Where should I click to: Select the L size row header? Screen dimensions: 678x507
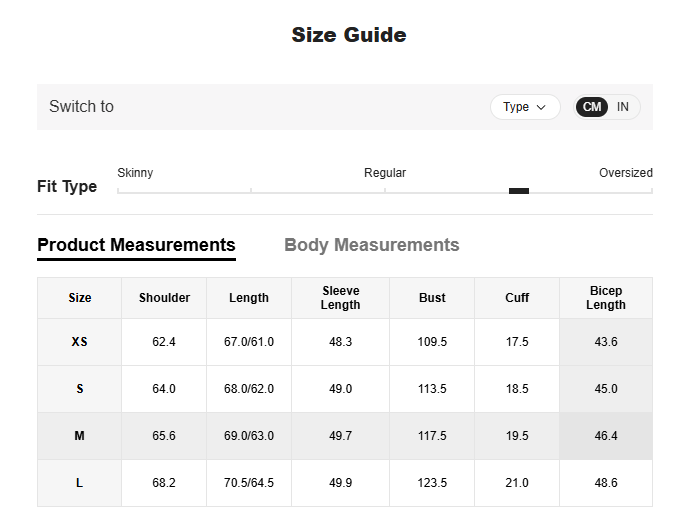[x=80, y=483]
